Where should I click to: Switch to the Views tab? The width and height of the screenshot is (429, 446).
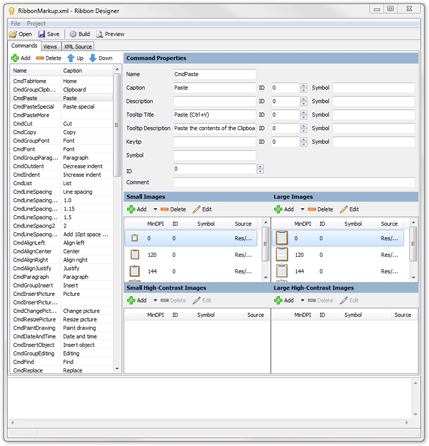pos(50,47)
